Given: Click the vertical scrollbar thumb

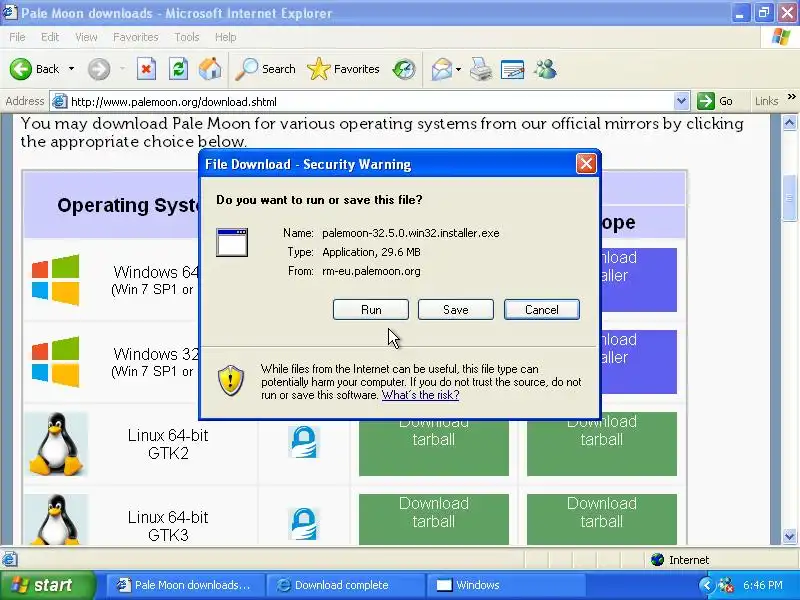Looking at the screenshot, I should (789, 197).
